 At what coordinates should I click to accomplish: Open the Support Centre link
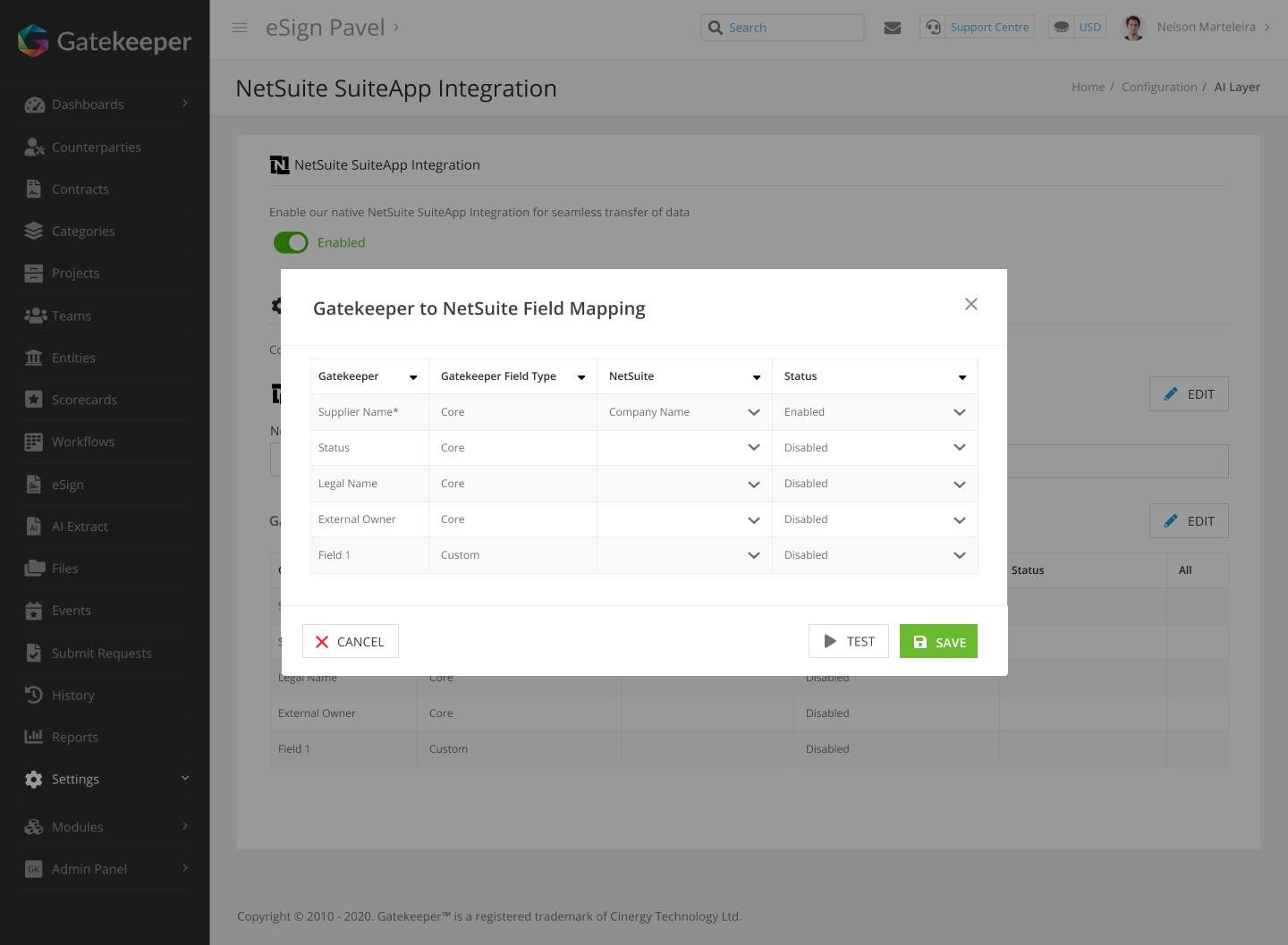[977, 28]
